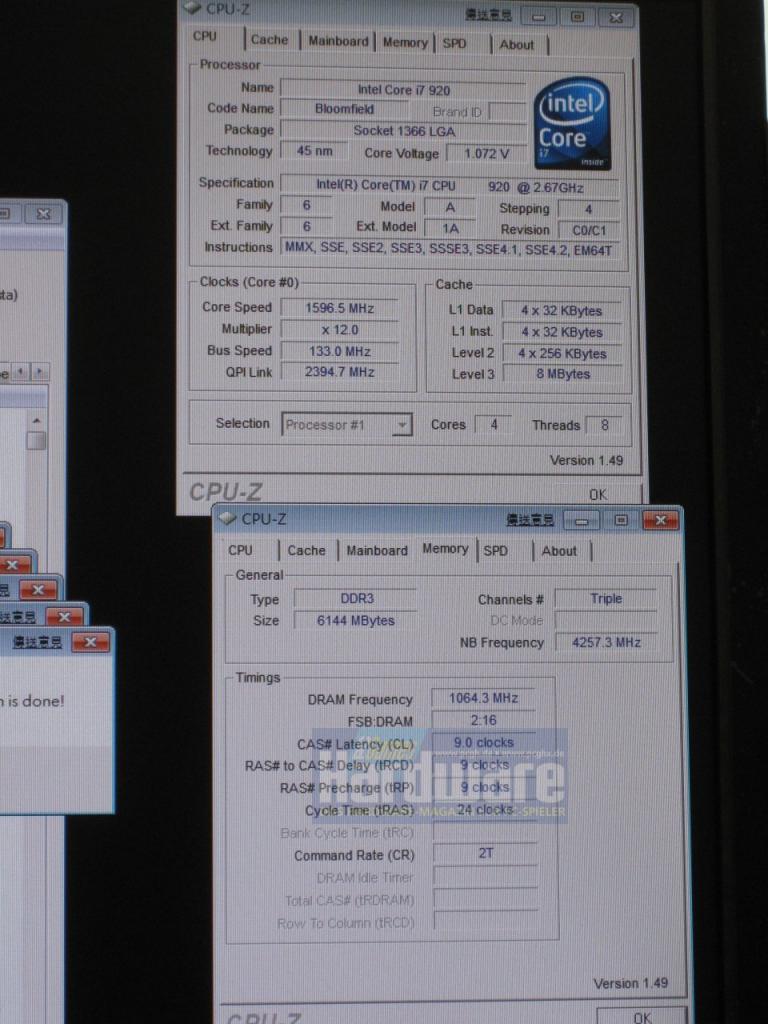Switch to the CPU tab in the lower CPU-Z window

point(240,550)
